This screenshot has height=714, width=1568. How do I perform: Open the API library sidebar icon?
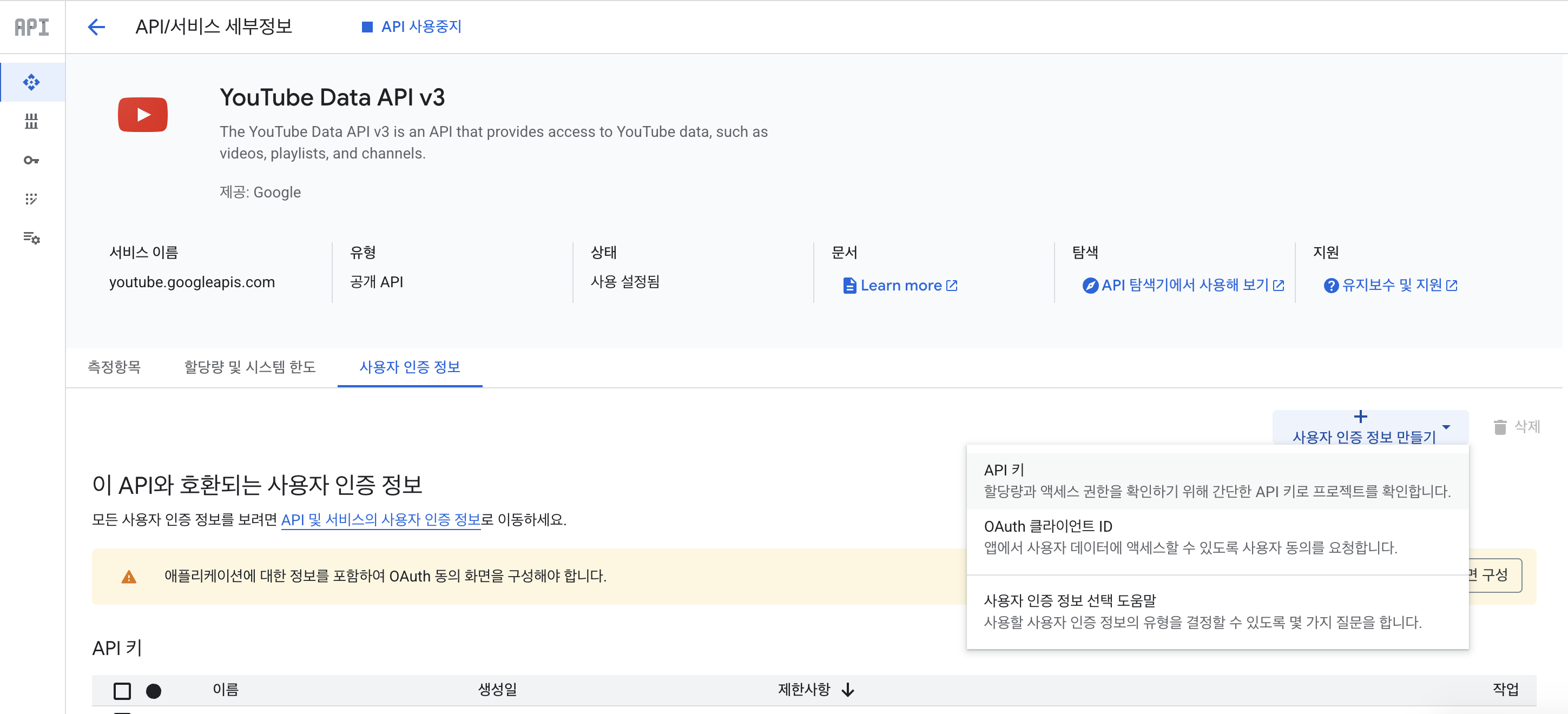click(x=31, y=121)
